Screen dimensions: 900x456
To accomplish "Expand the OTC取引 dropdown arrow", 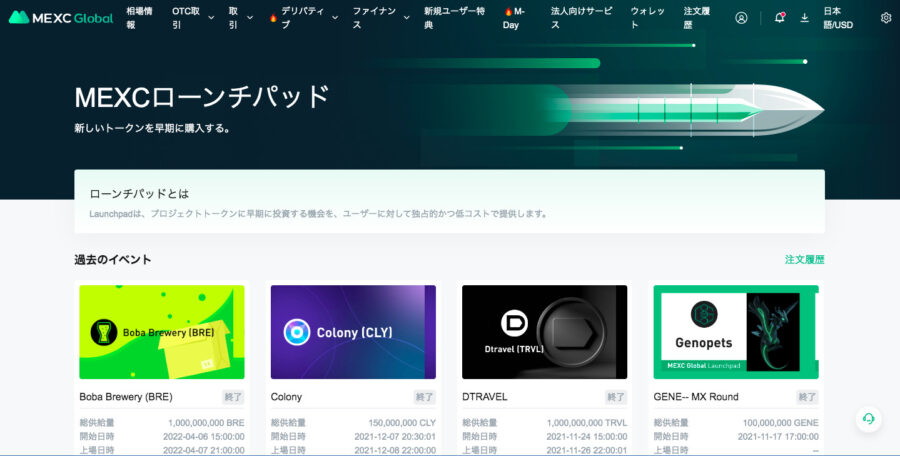I will click(211, 18).
